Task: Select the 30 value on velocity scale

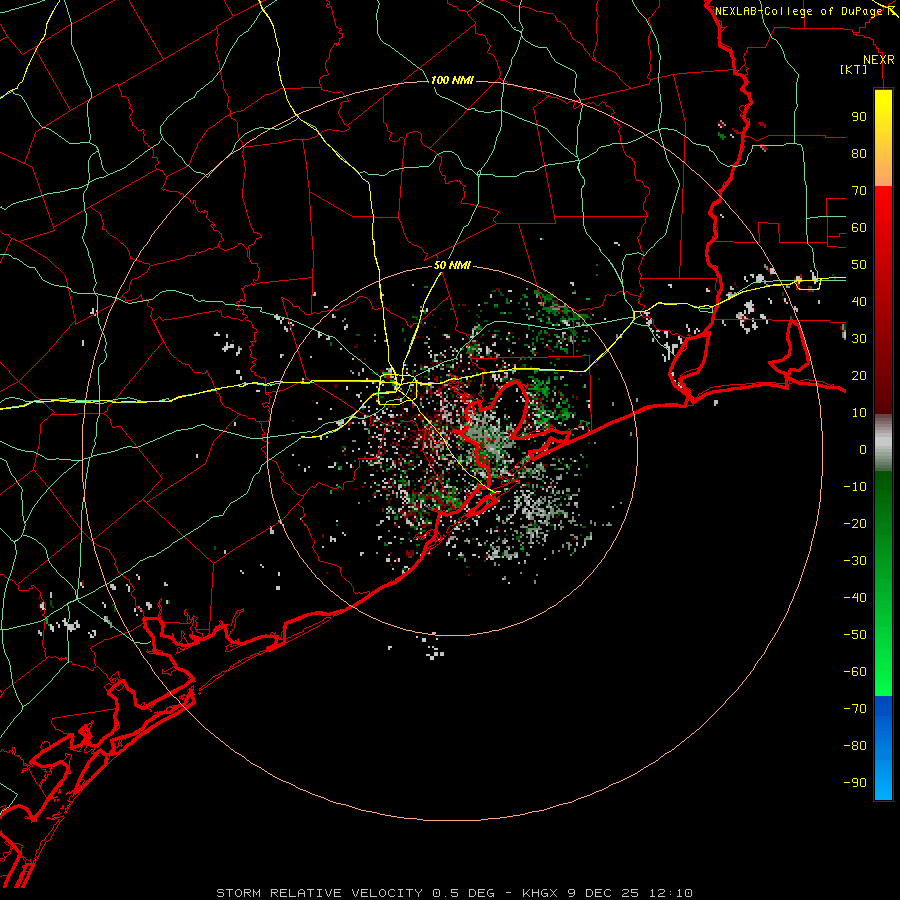Action: point(859,339)
